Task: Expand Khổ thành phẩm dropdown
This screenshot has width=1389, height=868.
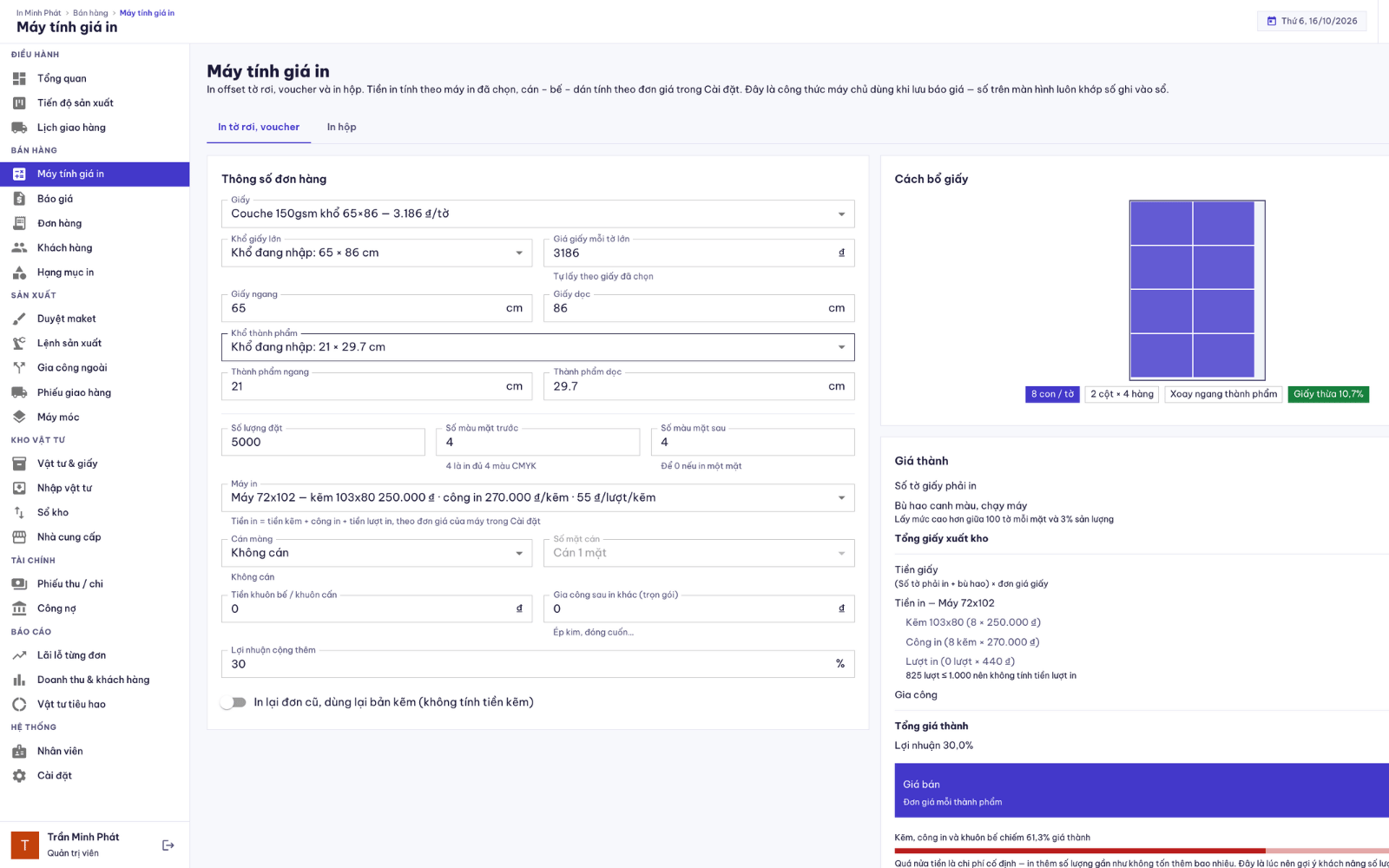Action: 538,347
